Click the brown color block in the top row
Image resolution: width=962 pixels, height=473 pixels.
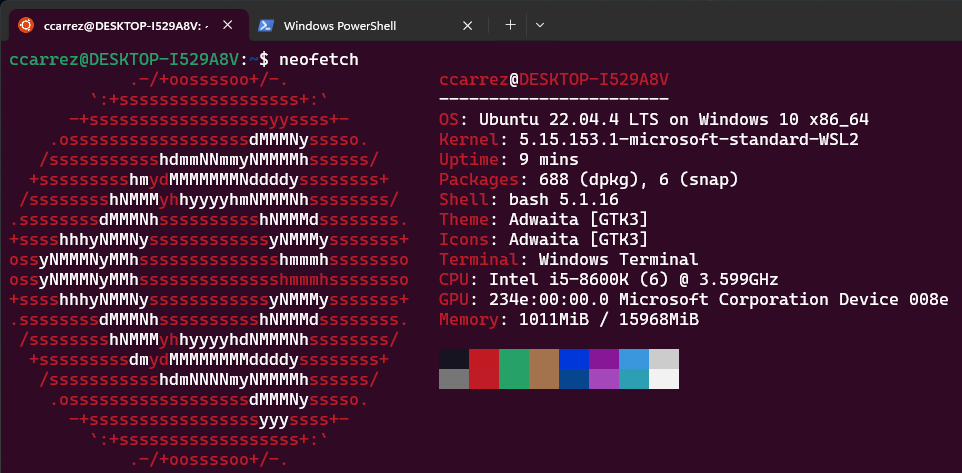coord(544,359)
